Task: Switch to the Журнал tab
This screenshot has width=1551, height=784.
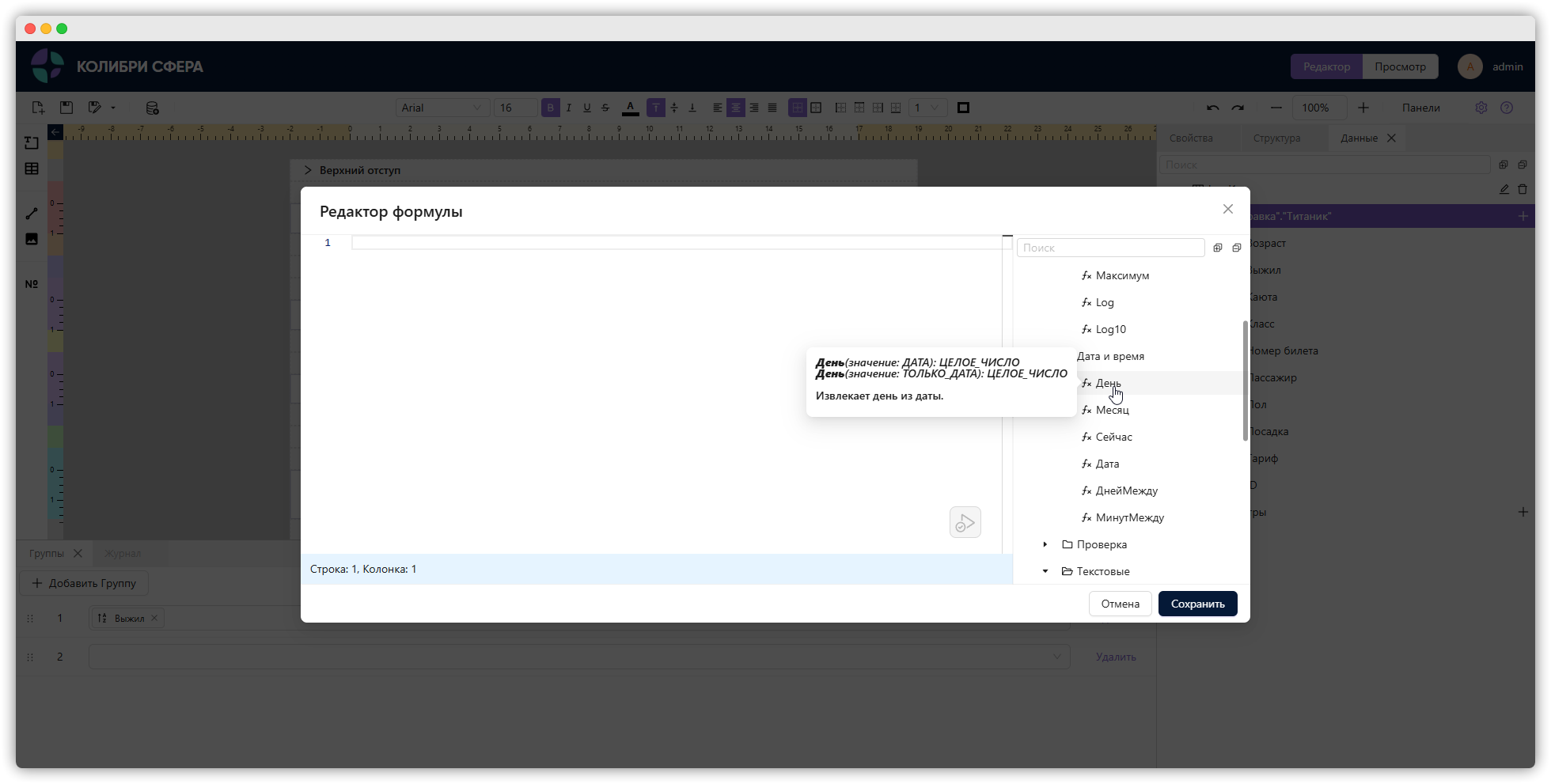Action: [123, 553]
